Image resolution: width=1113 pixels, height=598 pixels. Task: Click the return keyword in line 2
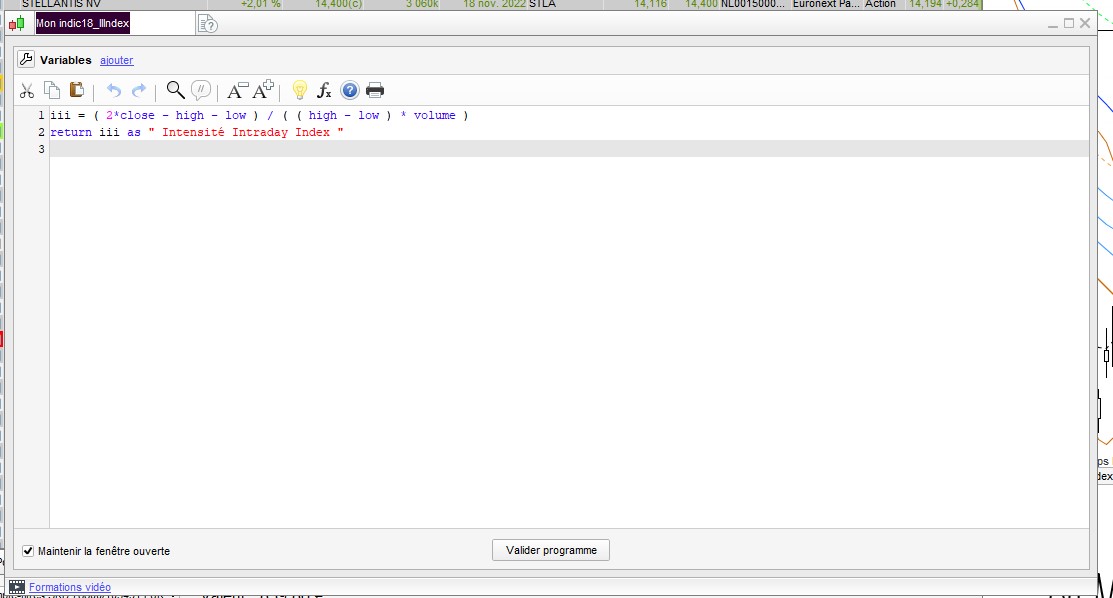point(71,132)
